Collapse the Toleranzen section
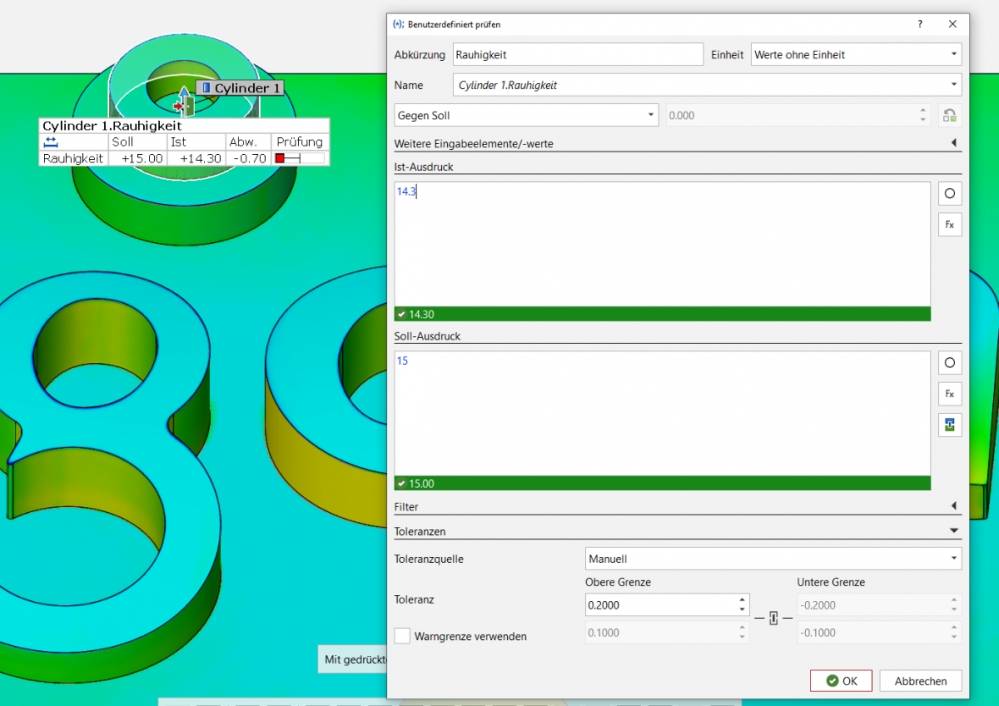Image resolution: width=999 pixels, height=706 pixels. coord(954,531)
